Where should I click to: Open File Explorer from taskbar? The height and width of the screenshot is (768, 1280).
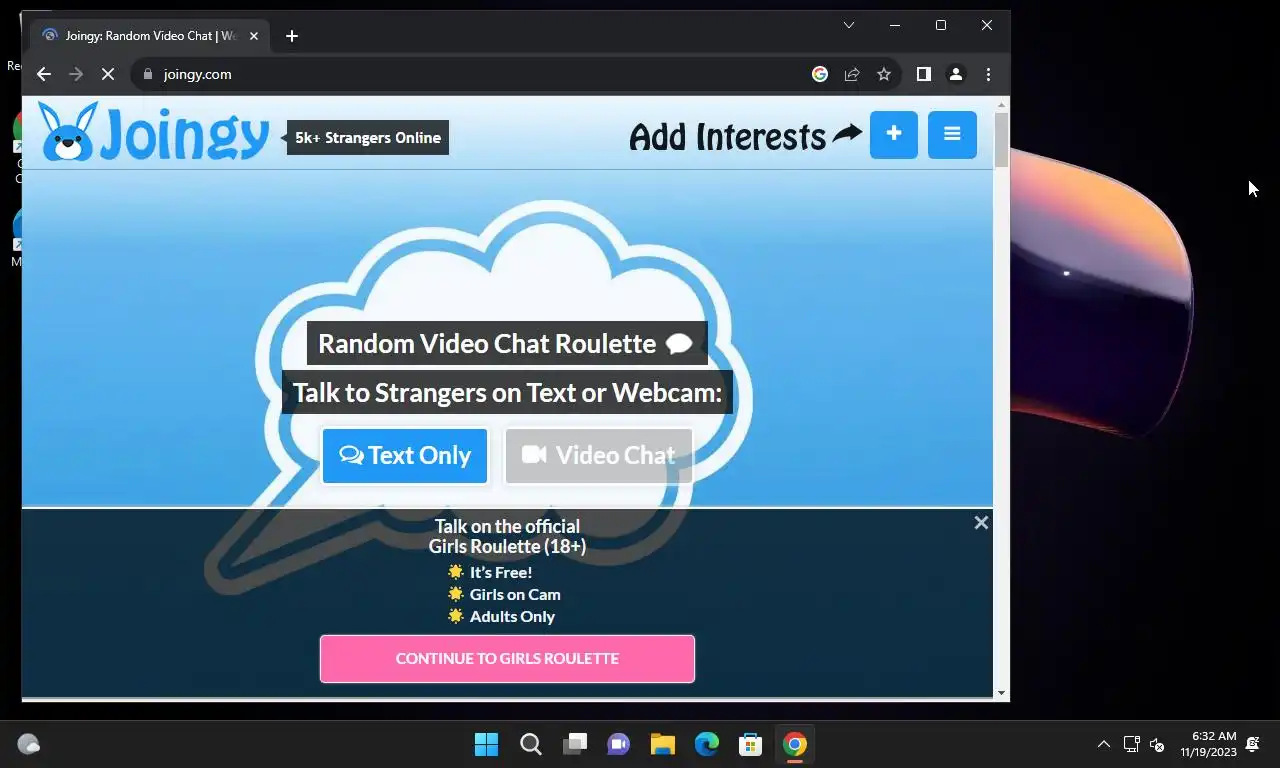point(663,744)
